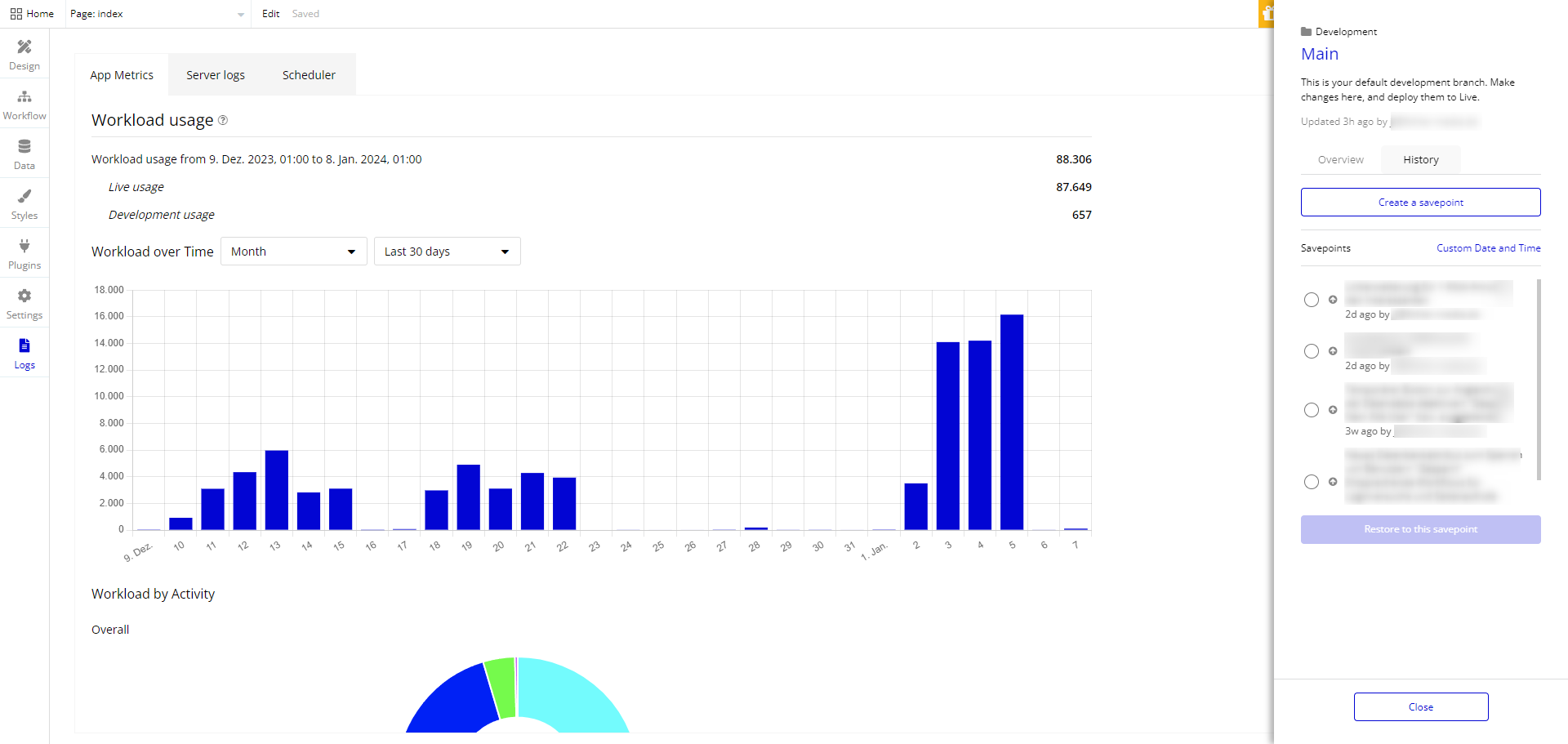Screen dimensions: 1568x744
Task: Switch to the Server logs tab
Action: 216,75
